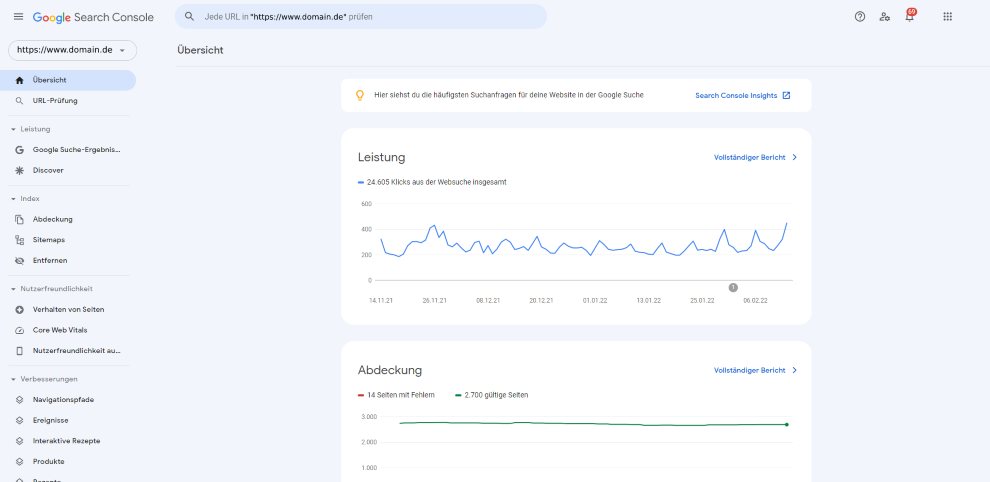Collapse the Index sidebar section
Viewport: 990px width, 482px height.
click(14, 198)
